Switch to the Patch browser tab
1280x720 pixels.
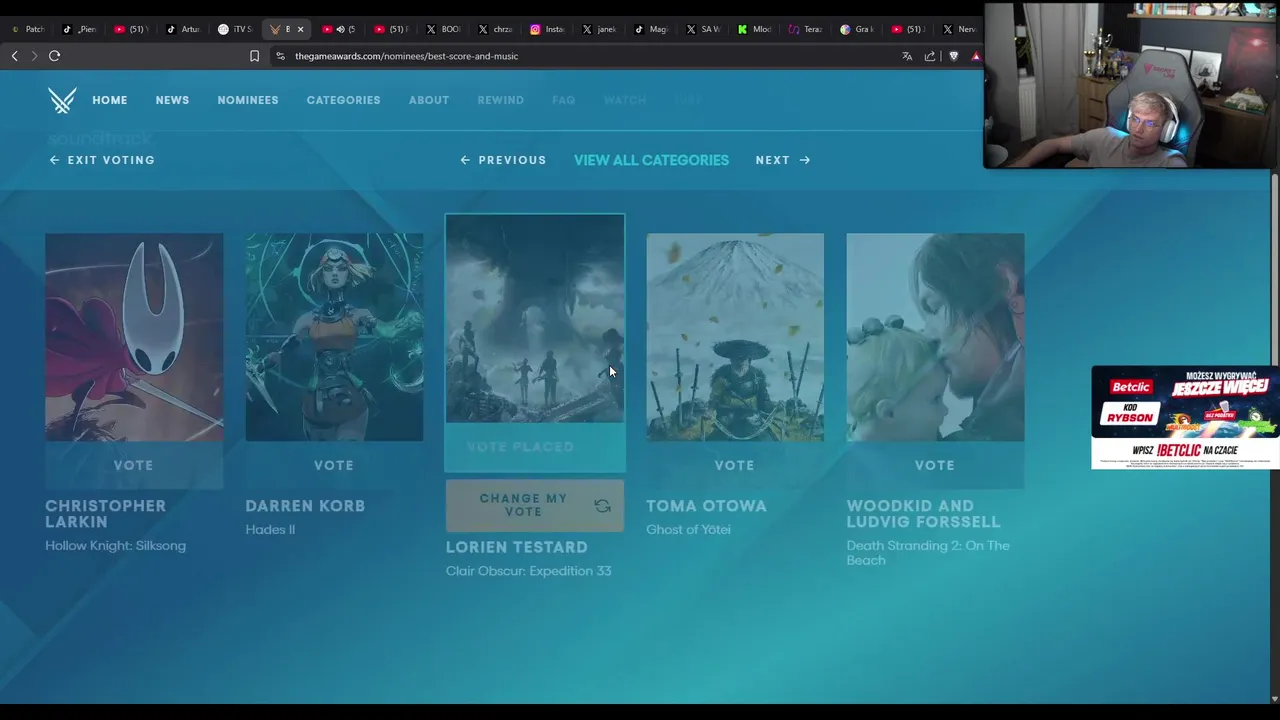27,29
